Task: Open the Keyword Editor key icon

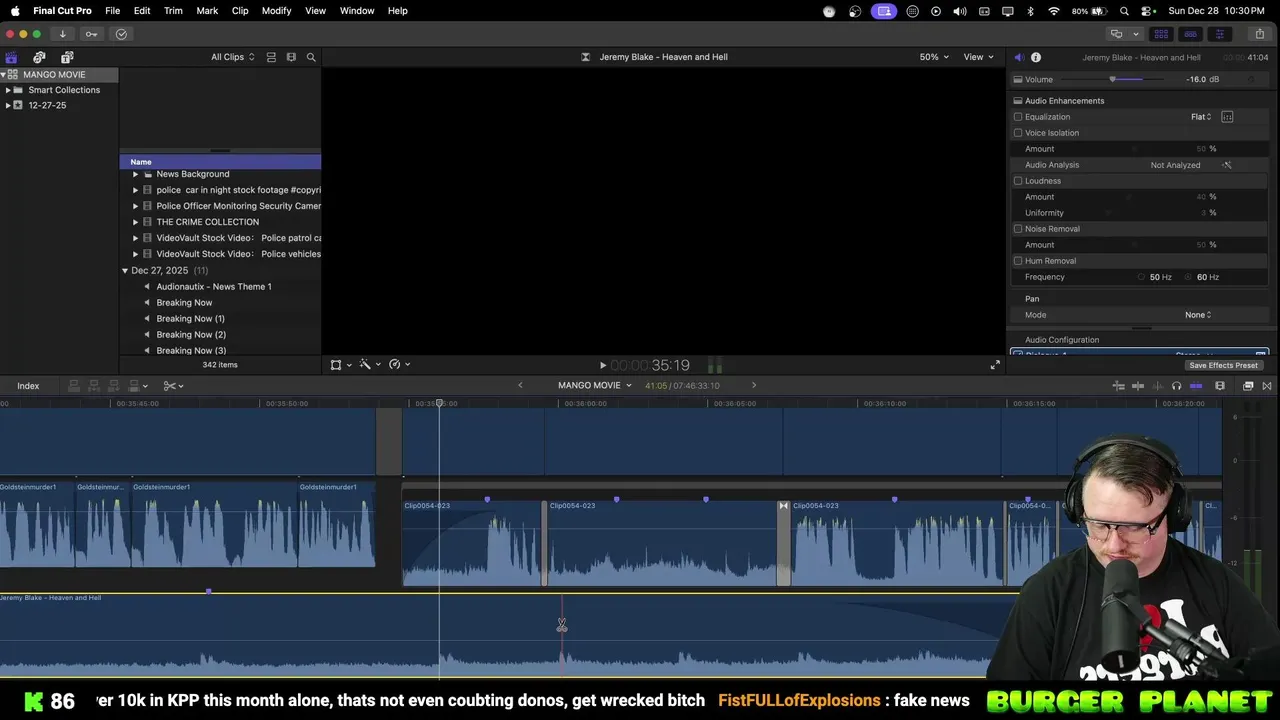Action: pos(91,34)
